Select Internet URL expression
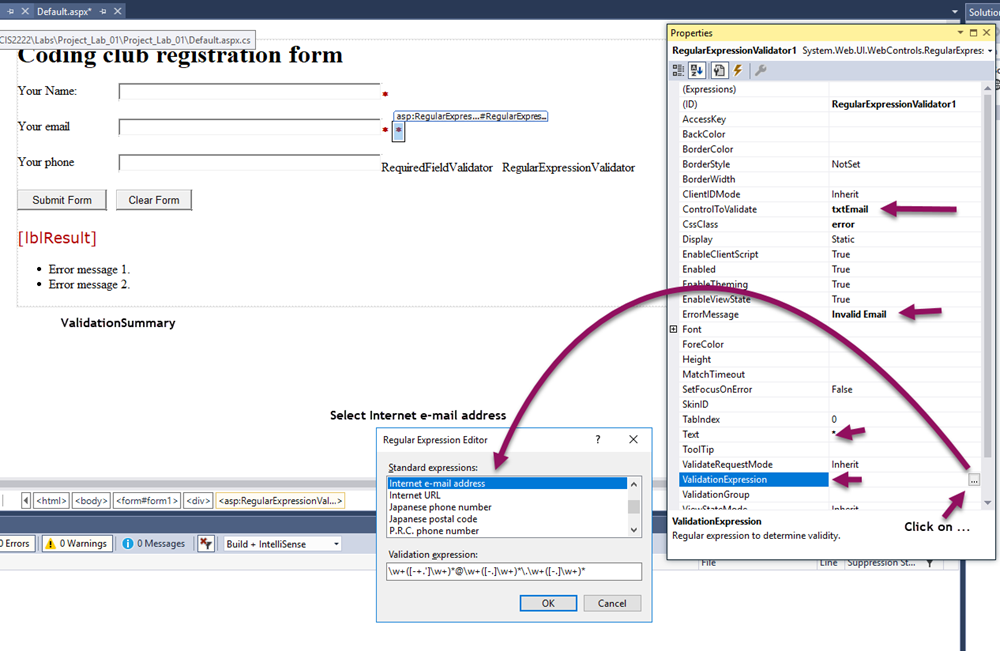Viewport: 1000px width, 651px height. [507, 495]
